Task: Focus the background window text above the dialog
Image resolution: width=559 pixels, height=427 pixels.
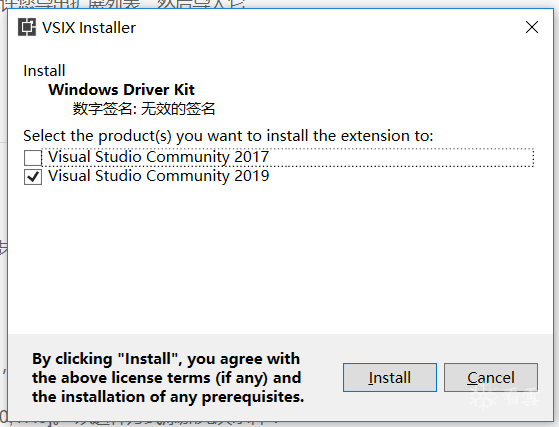Action: click(123, 4)
